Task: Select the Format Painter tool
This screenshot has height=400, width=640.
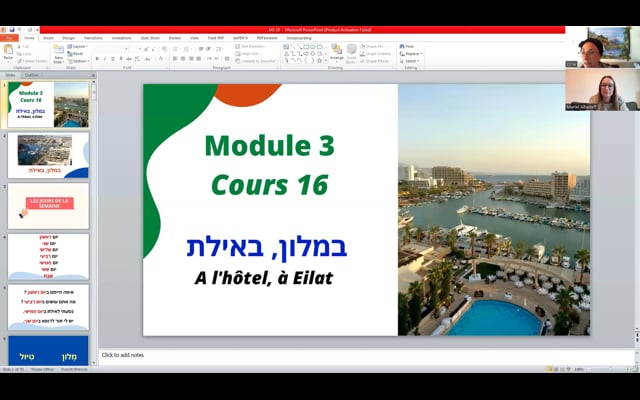Action: 32,61
